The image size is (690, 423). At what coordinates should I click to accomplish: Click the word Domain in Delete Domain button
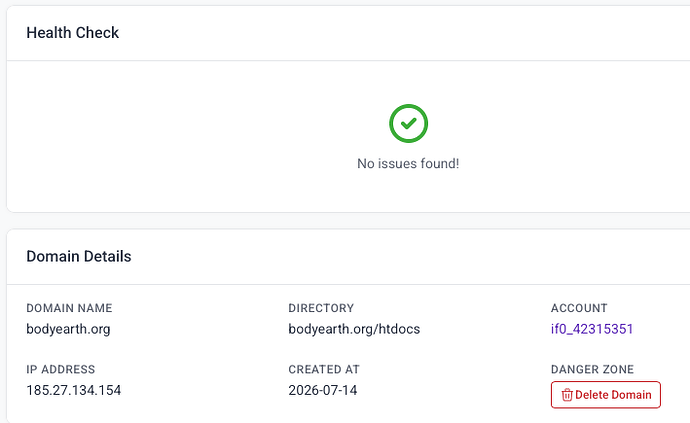(x=631, y=395)
